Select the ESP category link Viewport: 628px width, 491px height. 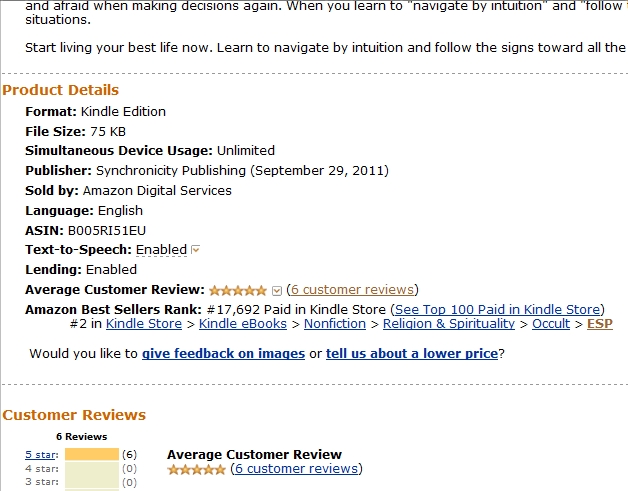[x=600, y=324]
